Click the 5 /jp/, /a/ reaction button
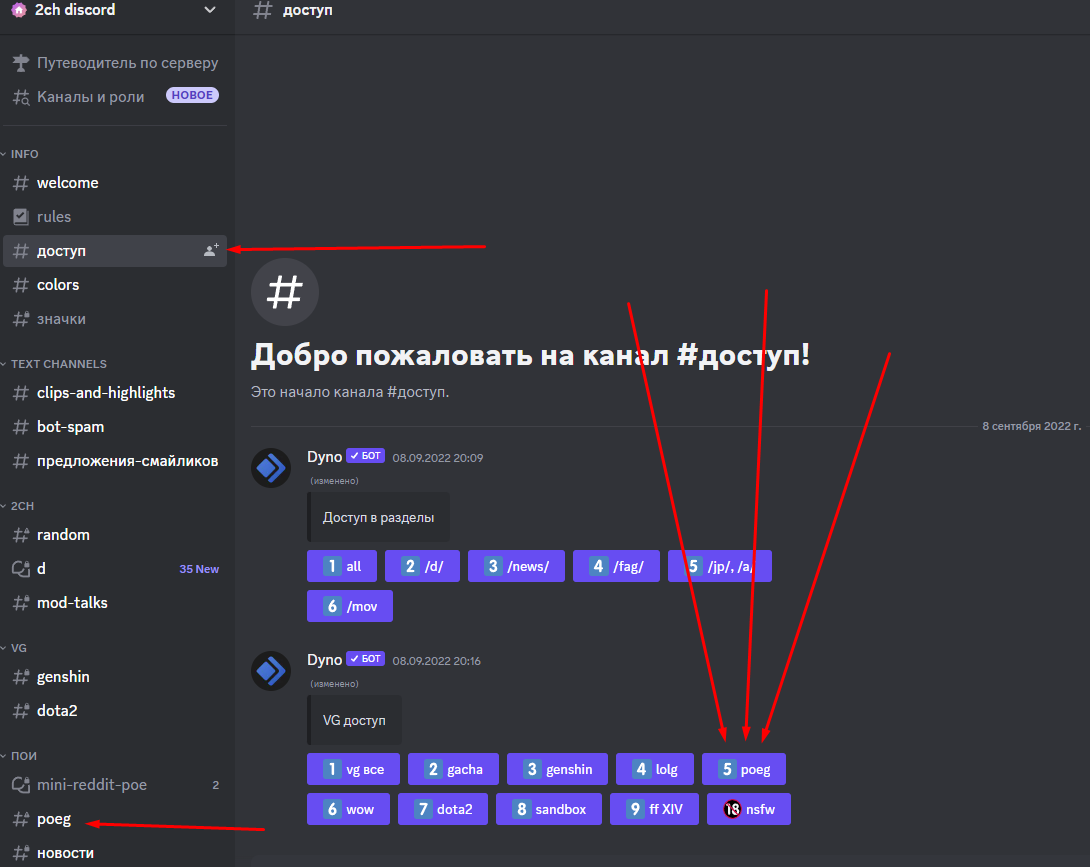This screenshot has height=867, width=1090. (x=720, y=566)
